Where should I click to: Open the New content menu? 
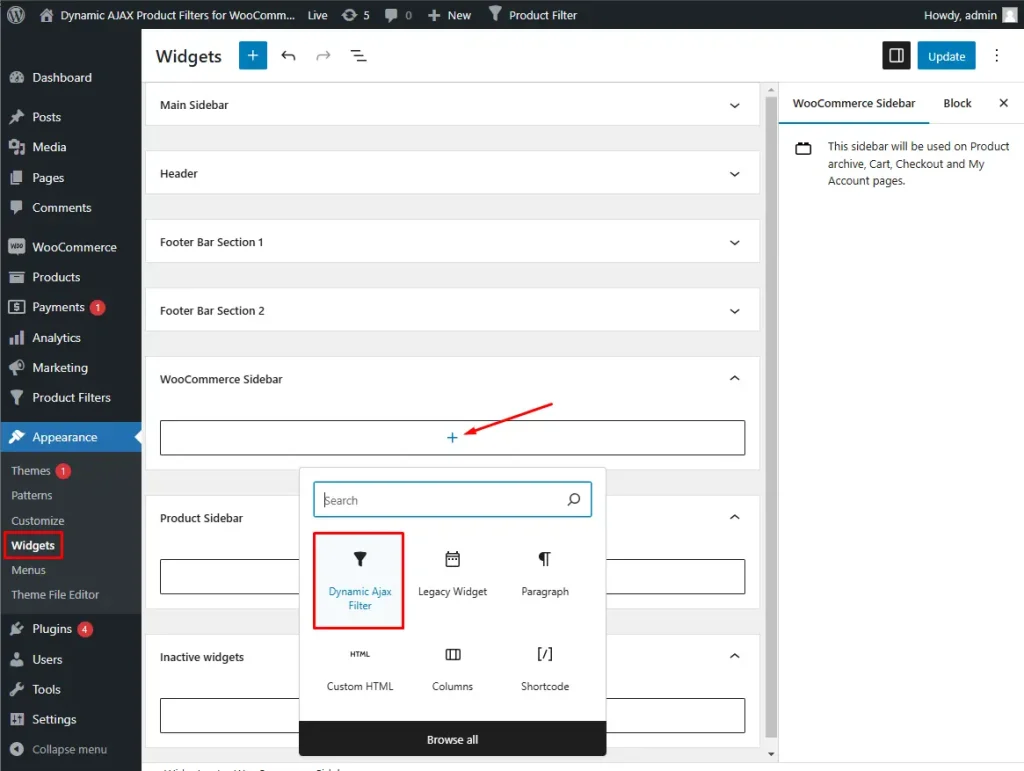[449, 14]
